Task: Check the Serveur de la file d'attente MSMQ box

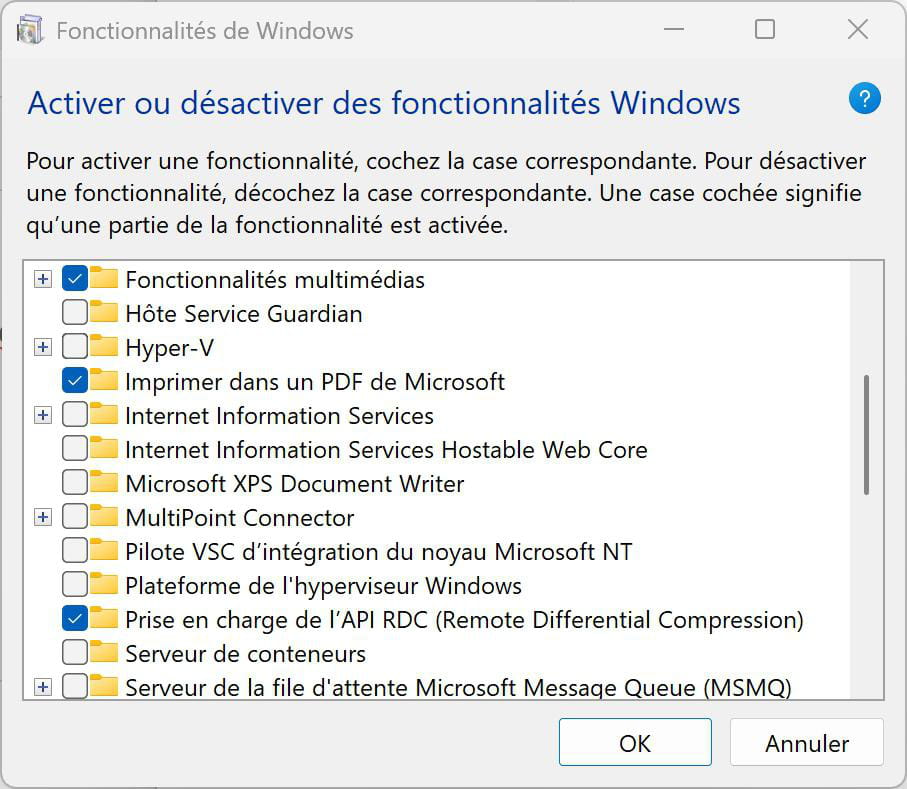Action: (75, 687)
